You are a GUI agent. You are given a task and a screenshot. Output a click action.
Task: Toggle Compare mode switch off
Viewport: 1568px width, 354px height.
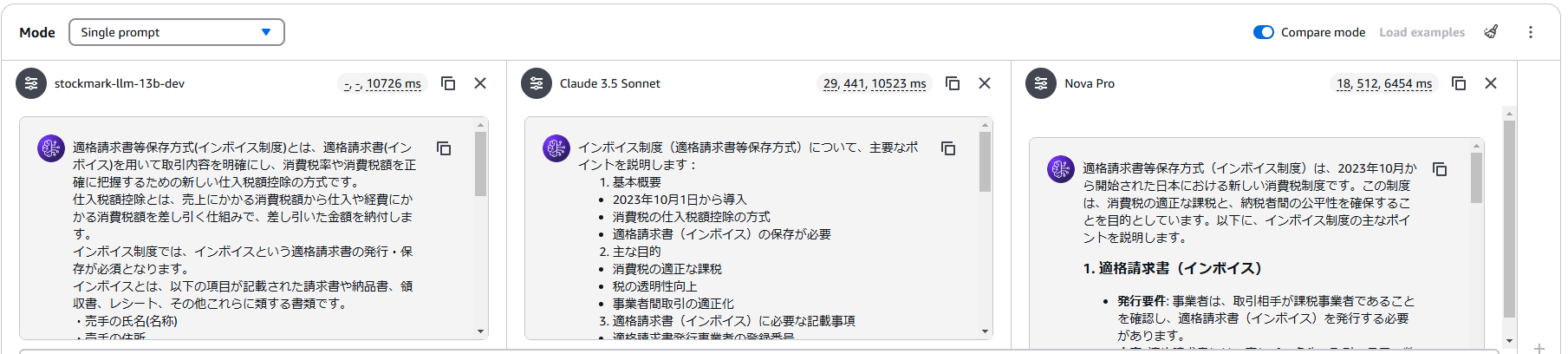[1264, 32]
